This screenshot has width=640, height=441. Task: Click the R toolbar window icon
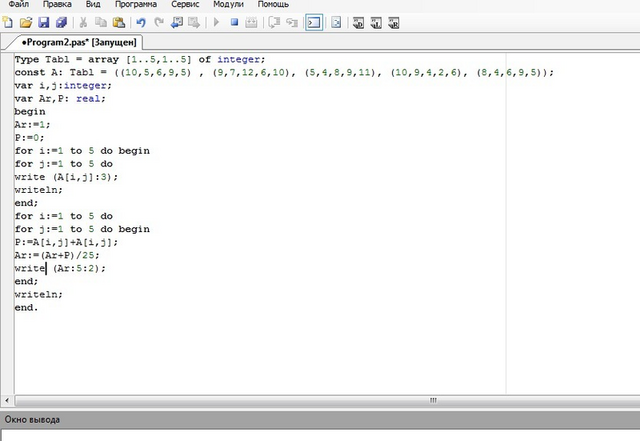coord(393,23)
